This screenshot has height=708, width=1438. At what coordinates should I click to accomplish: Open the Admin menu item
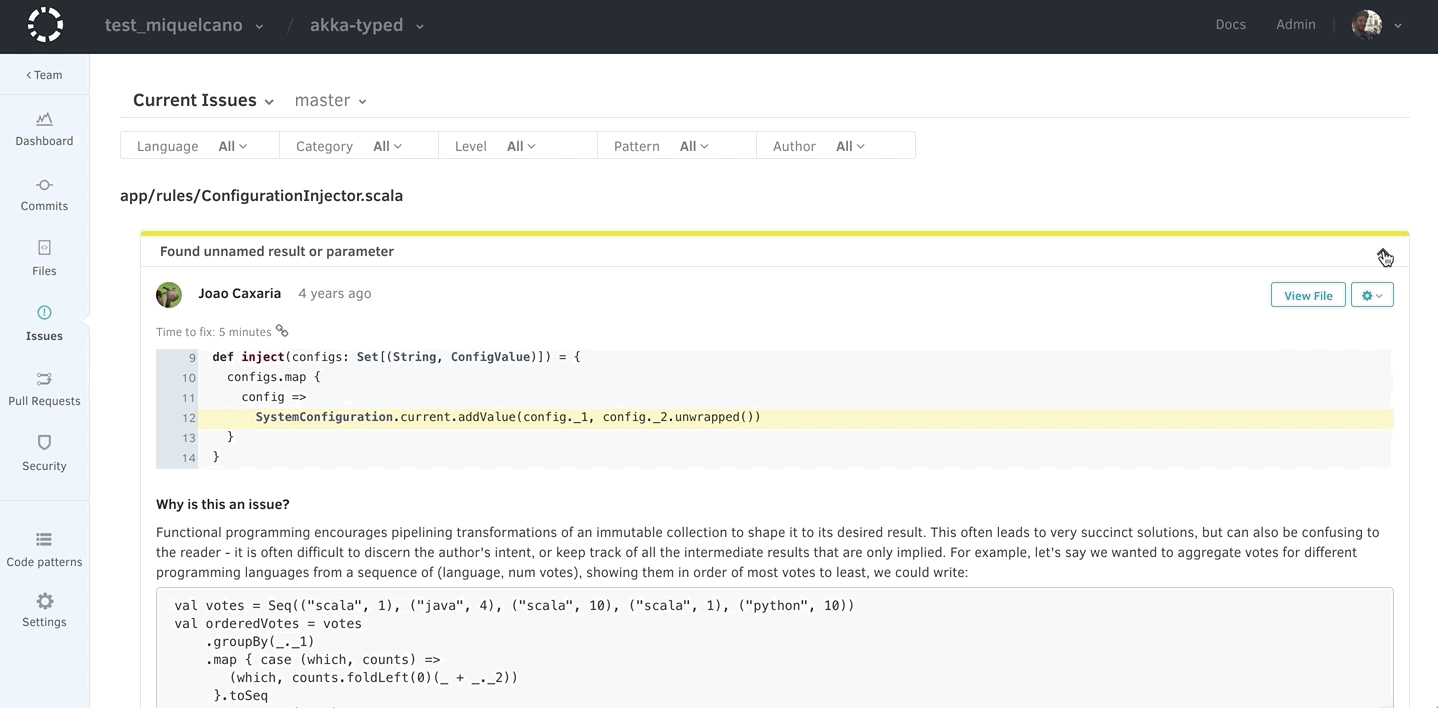[x=1295, y=25]
